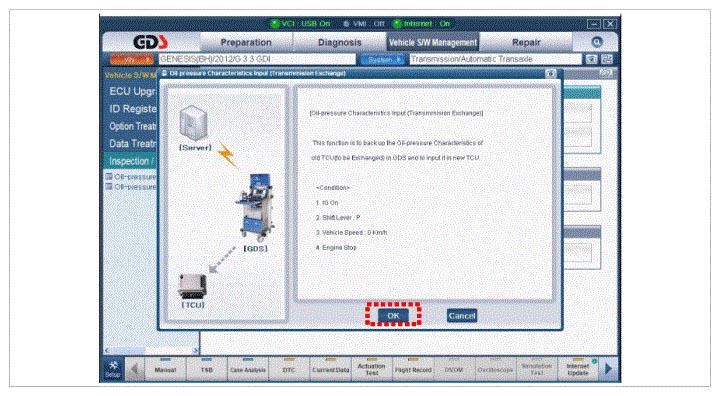Viewport: 720px width, 396px height.
Task: Click the '[GDS]' label
Action: 255,249
